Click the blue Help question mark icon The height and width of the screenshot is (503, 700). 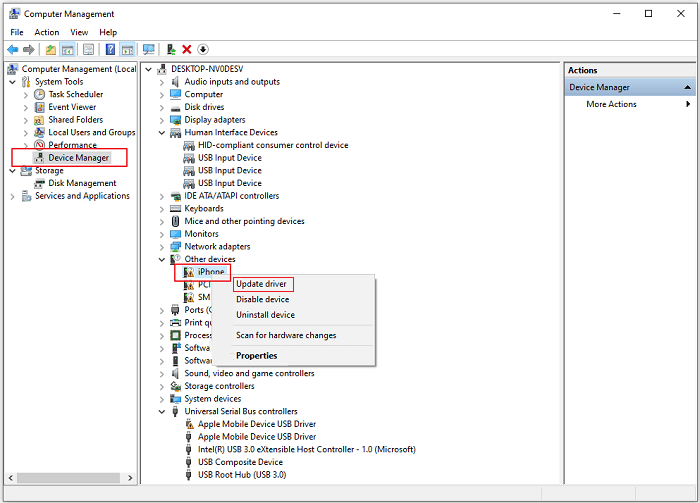coord(110,49)
